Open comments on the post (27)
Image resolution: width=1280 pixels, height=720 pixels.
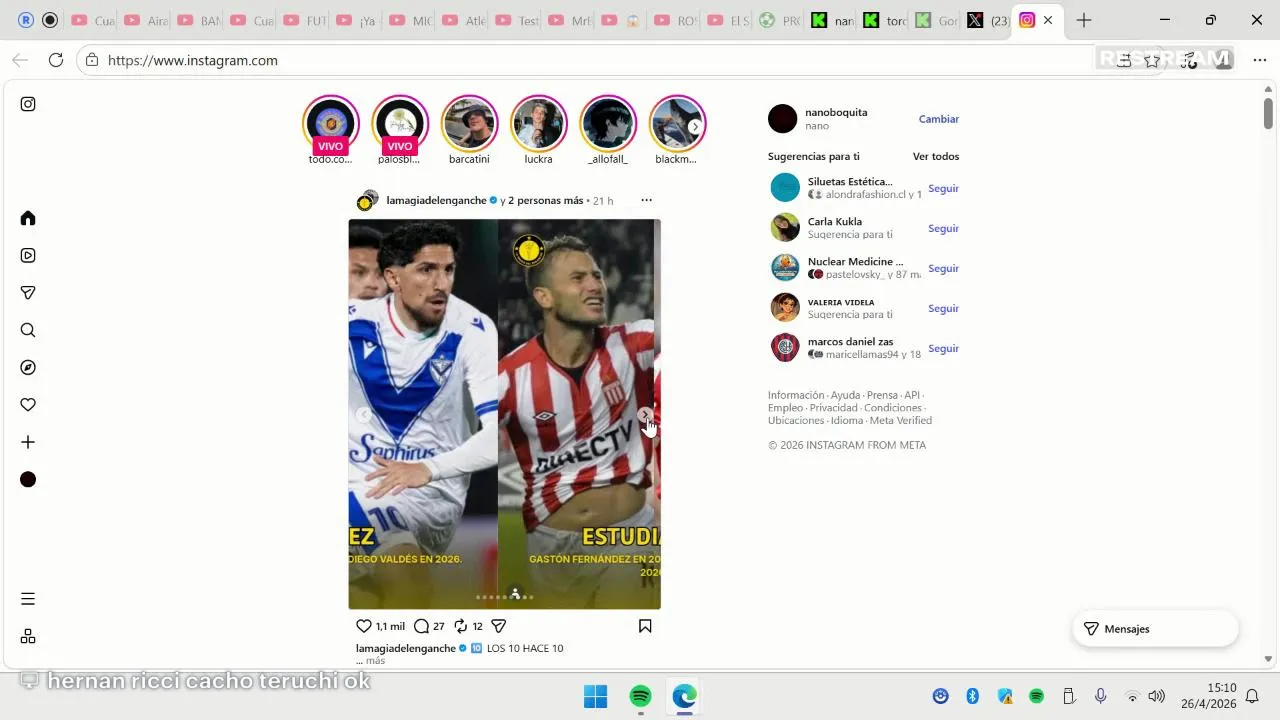[x=421, y=626]
